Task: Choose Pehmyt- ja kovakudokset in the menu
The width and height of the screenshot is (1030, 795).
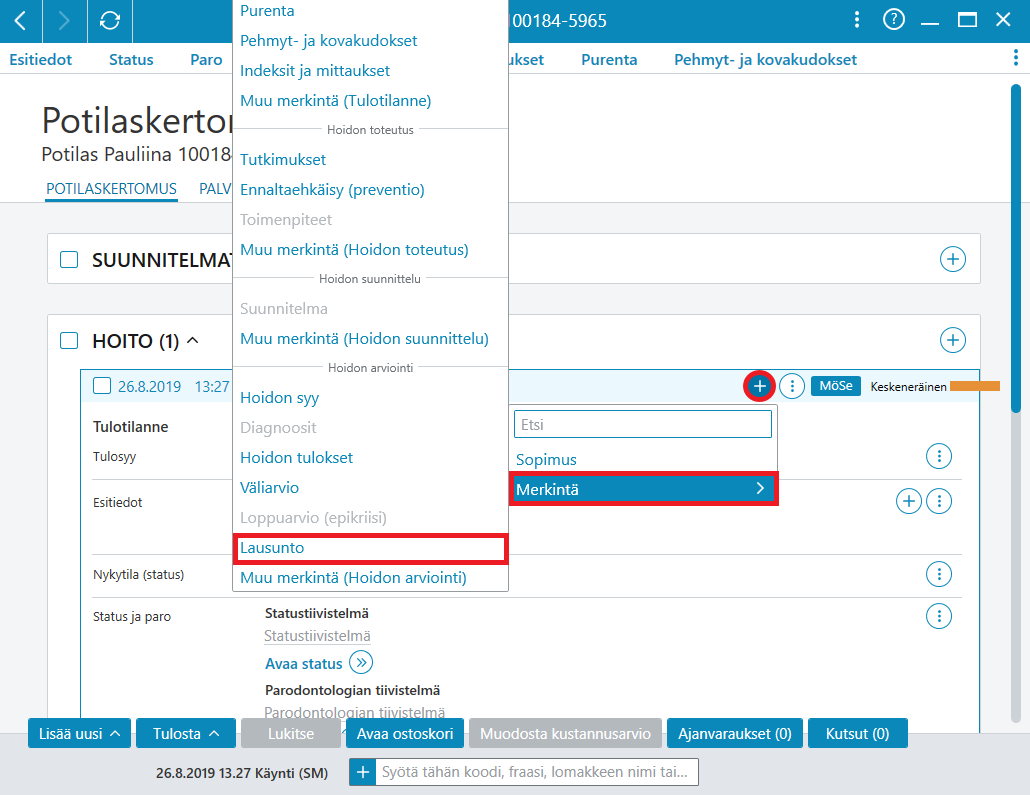Action: 328,41
